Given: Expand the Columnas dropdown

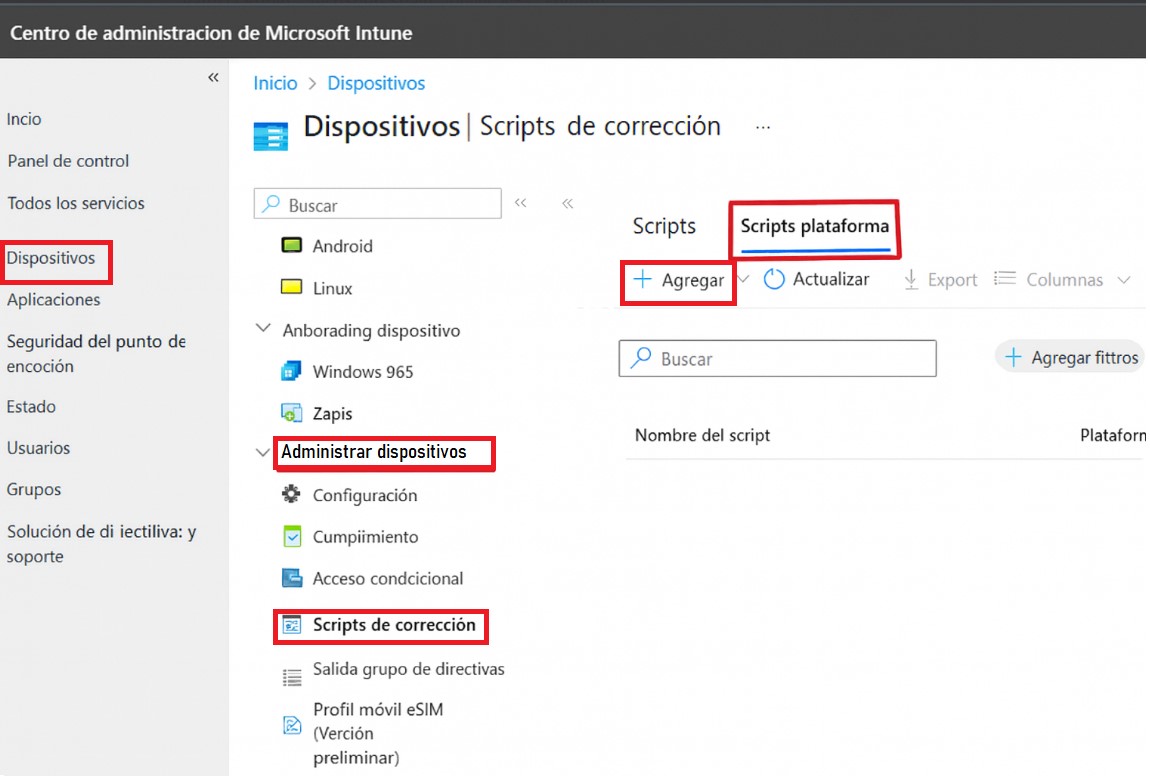Looking at the screenshot, I should [x=1123, y=280].
